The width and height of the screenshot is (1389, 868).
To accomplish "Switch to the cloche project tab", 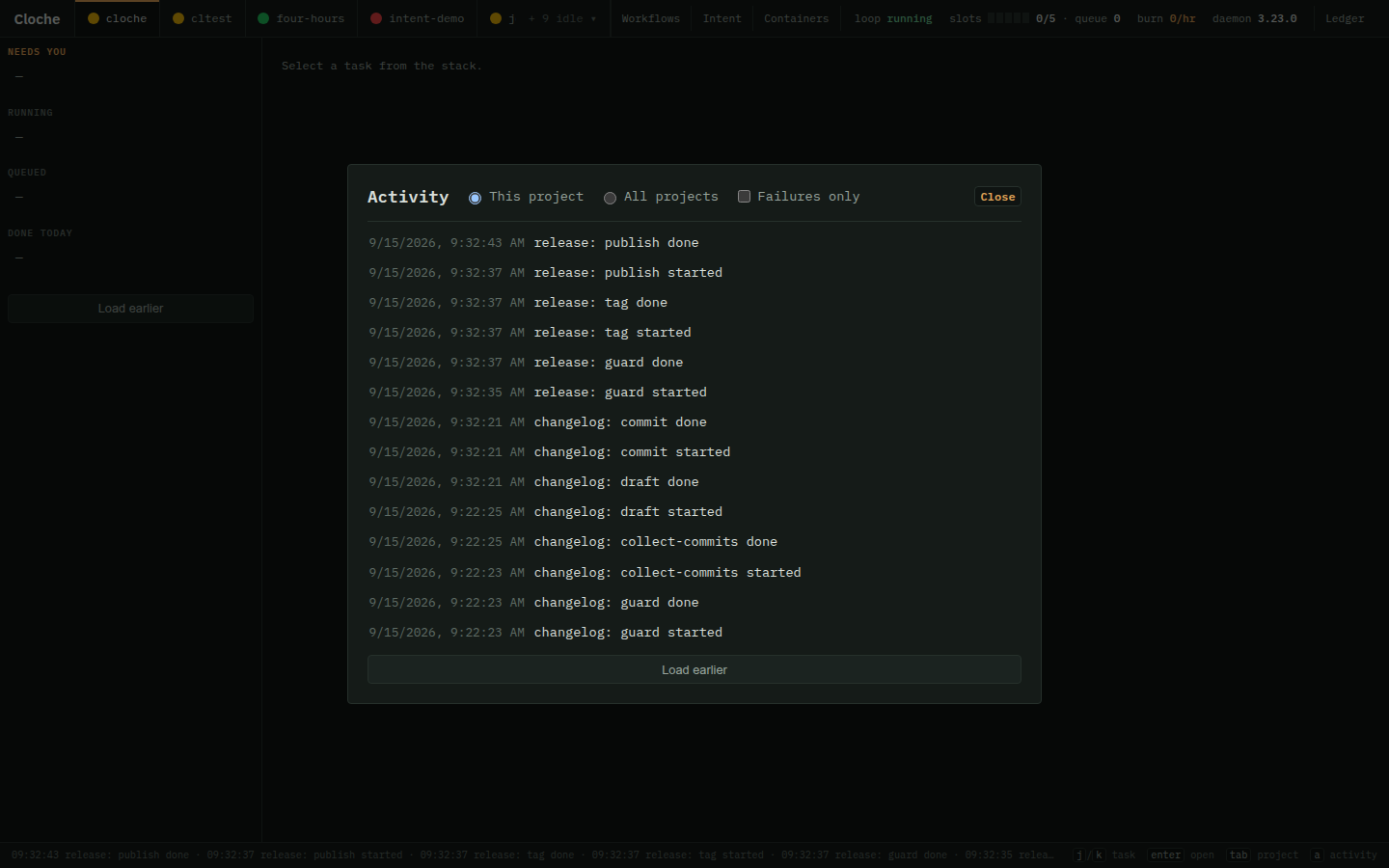I will pyautogui.click(x=117, y=18).
